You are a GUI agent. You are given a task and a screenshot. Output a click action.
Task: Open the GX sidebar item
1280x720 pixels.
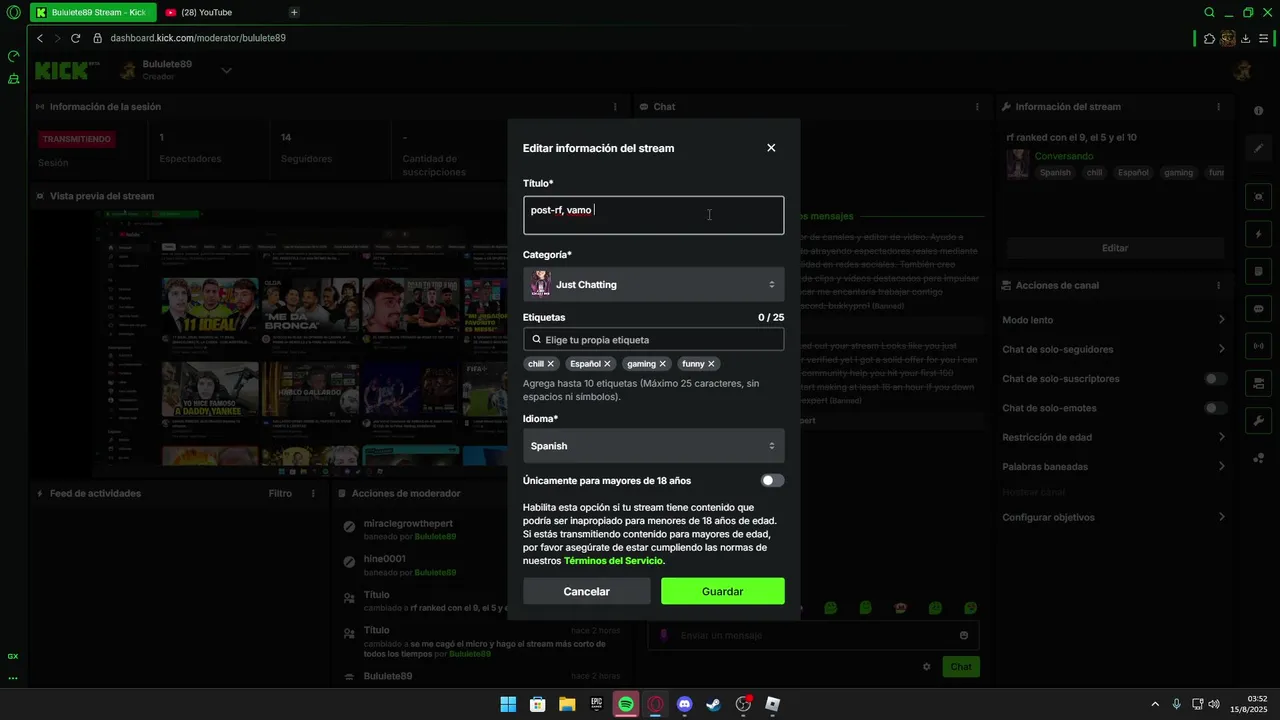13,656
